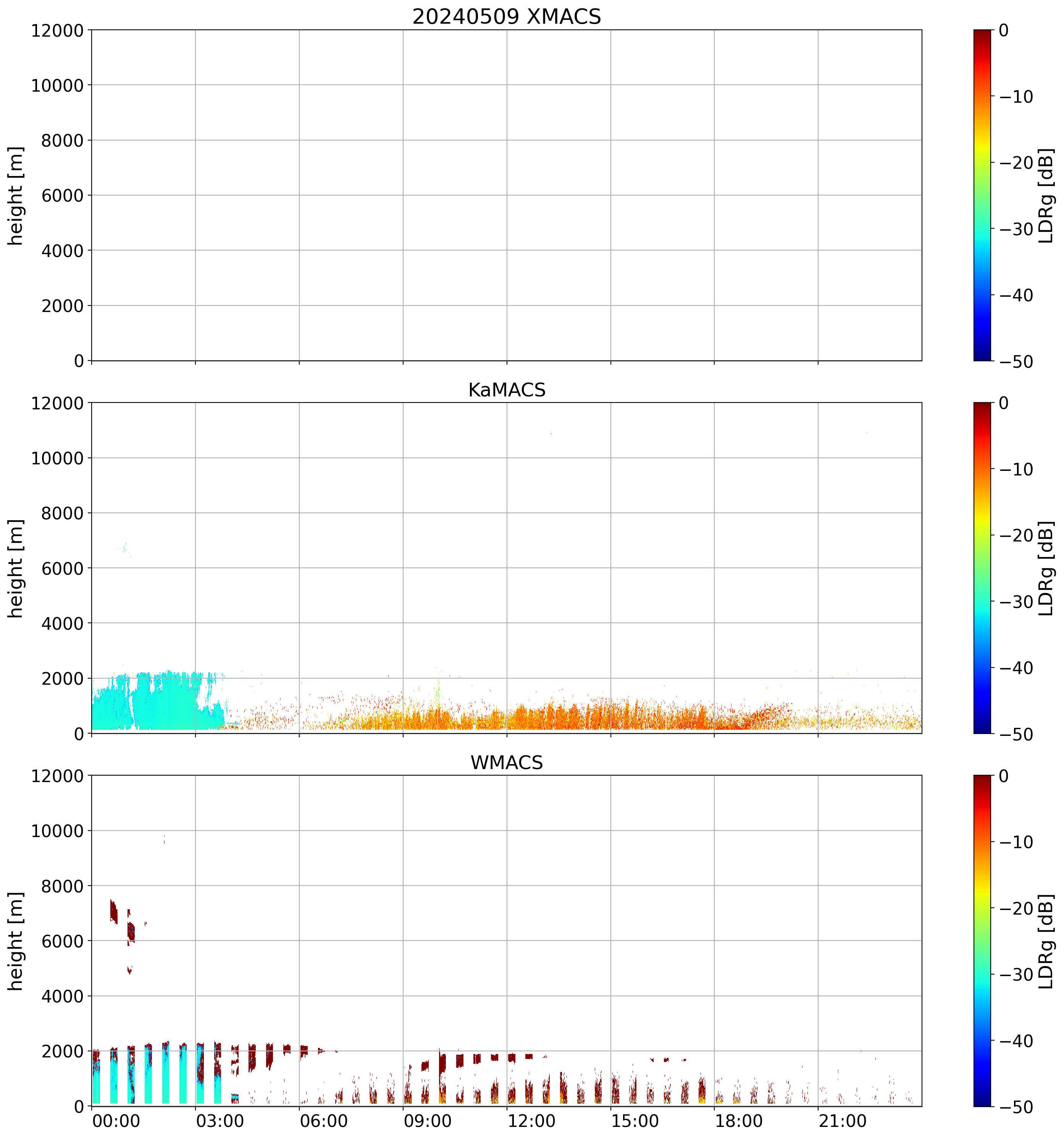This screenshot has width=1064, height=1138.
Task: Click the 00:00 time axis label
Action: point(116,1121)
